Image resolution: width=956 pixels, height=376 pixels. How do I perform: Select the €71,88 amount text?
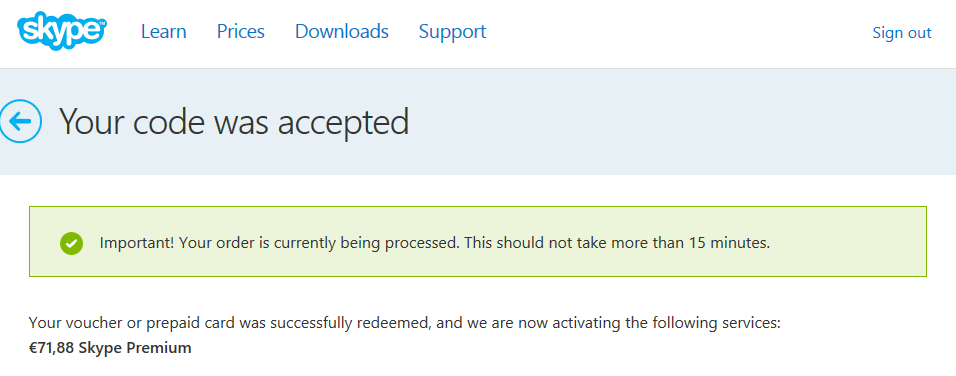pos(52,349)
